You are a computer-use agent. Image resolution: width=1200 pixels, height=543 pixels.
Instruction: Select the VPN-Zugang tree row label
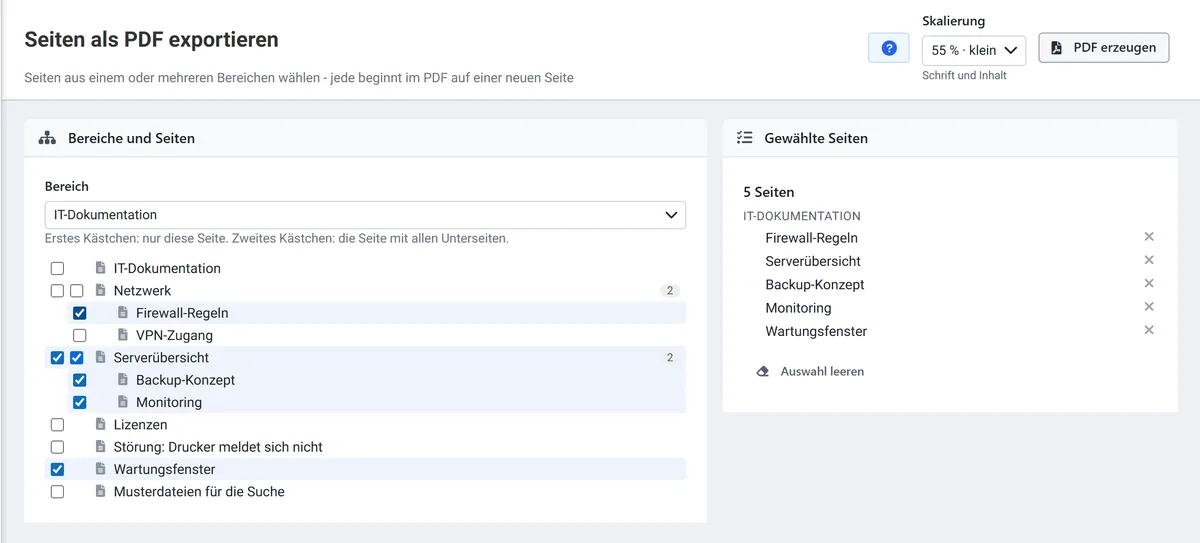pos(174,335)
